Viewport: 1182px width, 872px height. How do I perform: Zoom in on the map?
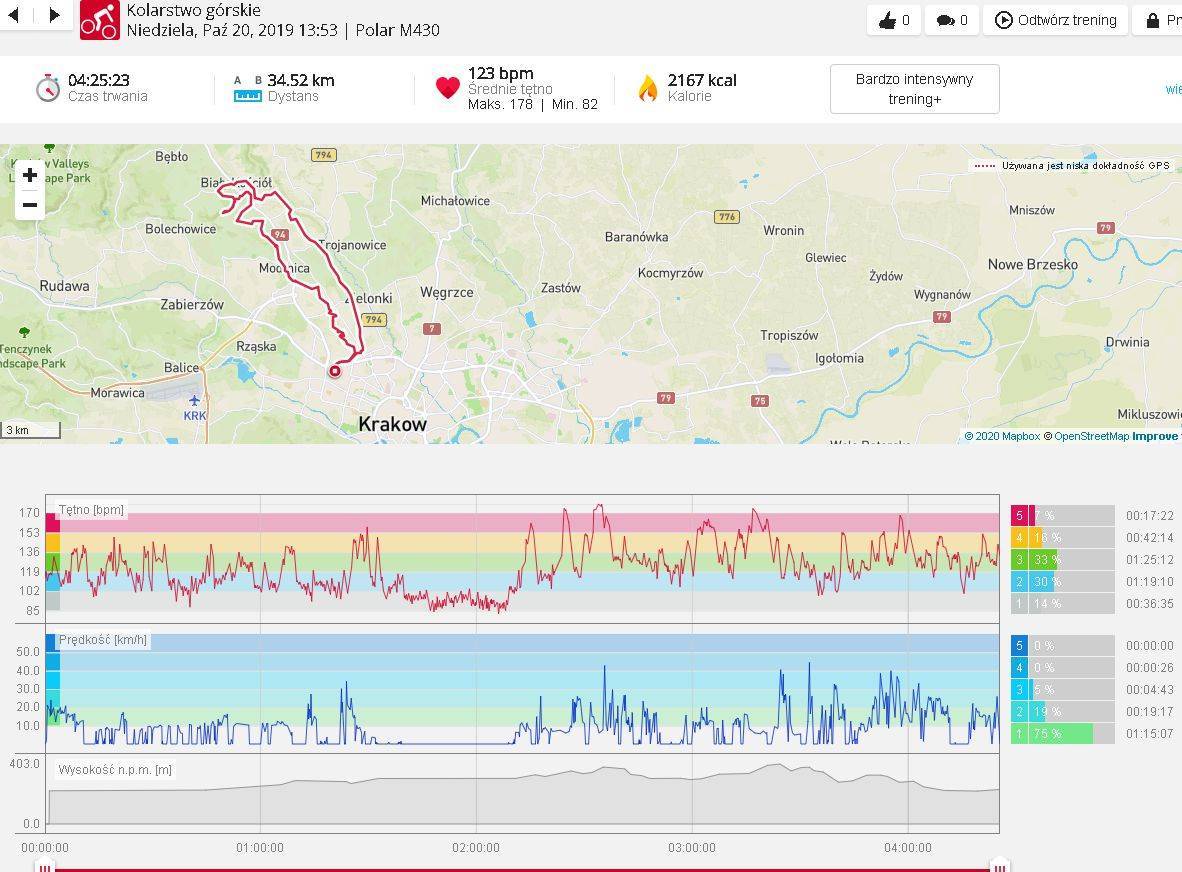[30, 175]
